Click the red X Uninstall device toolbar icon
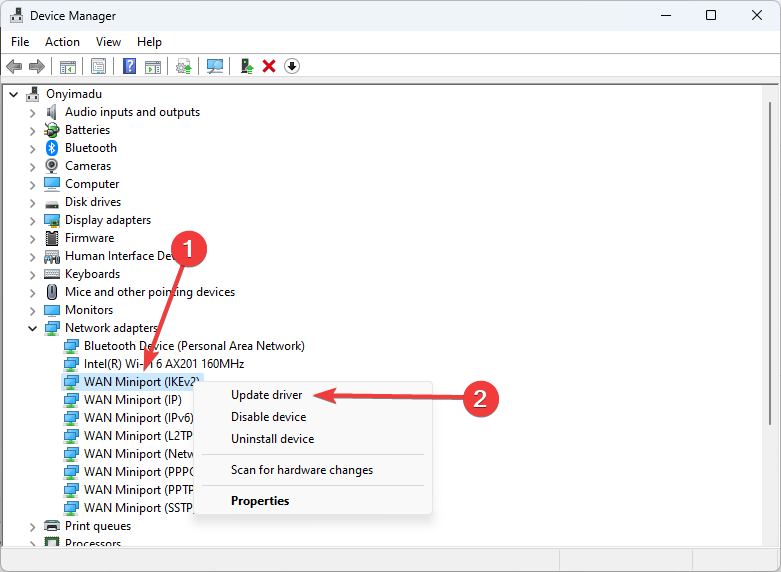The width and height of the screenshot is (781, 572). point(269,66)
